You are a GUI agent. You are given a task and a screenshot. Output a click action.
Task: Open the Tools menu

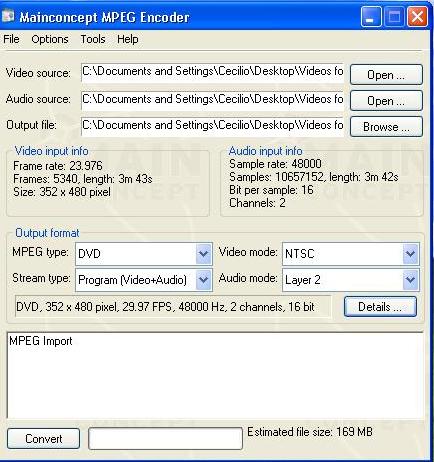93,39
